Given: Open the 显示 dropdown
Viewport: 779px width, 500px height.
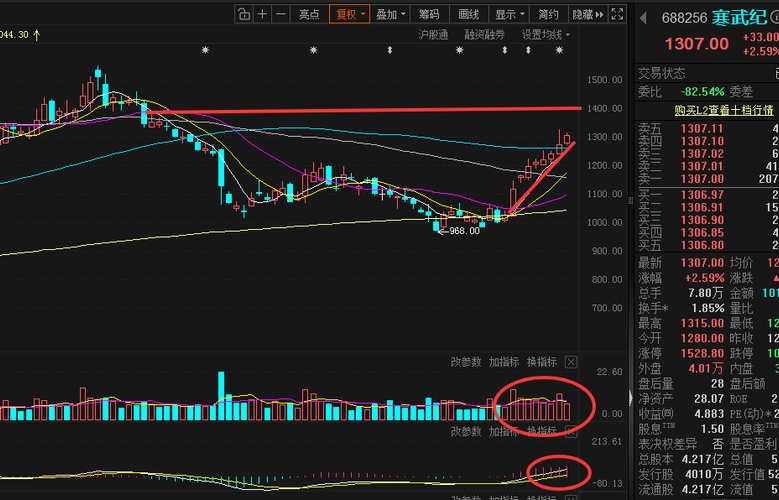Looking at the screenshot, I should tap(509, 14).
